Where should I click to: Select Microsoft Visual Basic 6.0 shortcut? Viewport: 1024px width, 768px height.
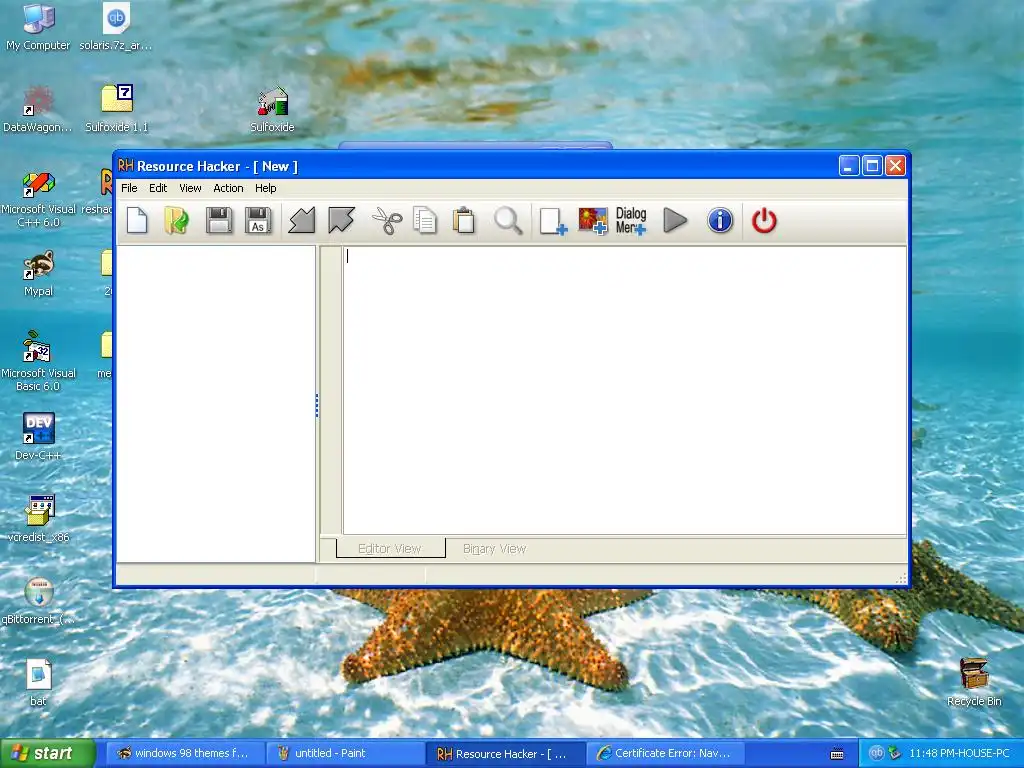[x=38, y=362]
